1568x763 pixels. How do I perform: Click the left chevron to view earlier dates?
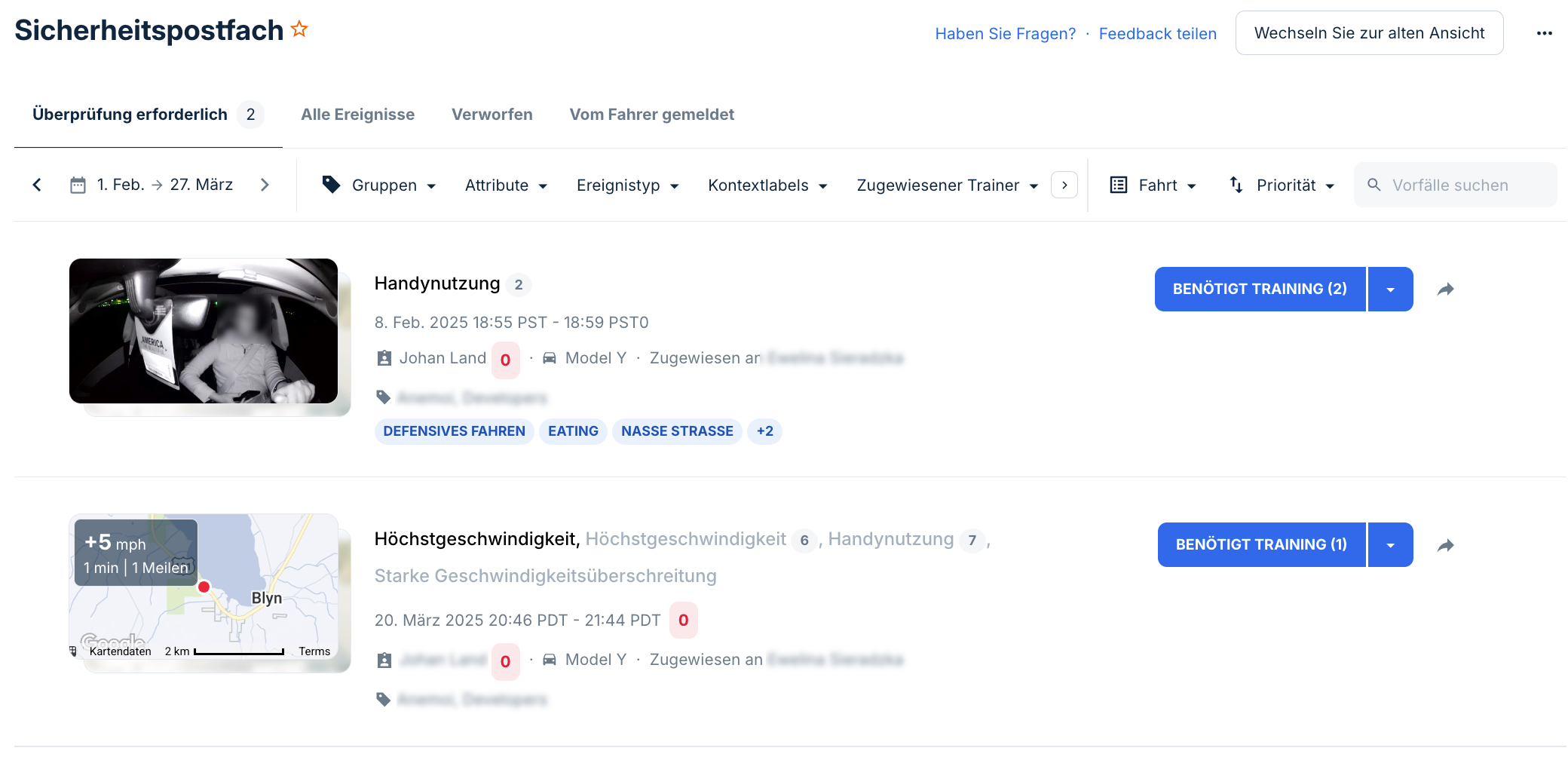pyautogui.click(x=37, y=184)
